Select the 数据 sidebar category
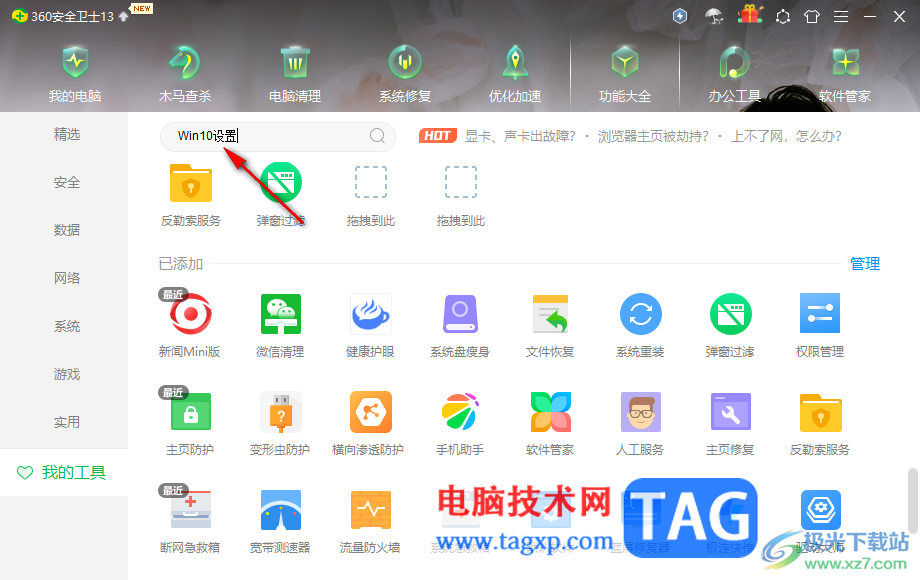 pos(67,230)
